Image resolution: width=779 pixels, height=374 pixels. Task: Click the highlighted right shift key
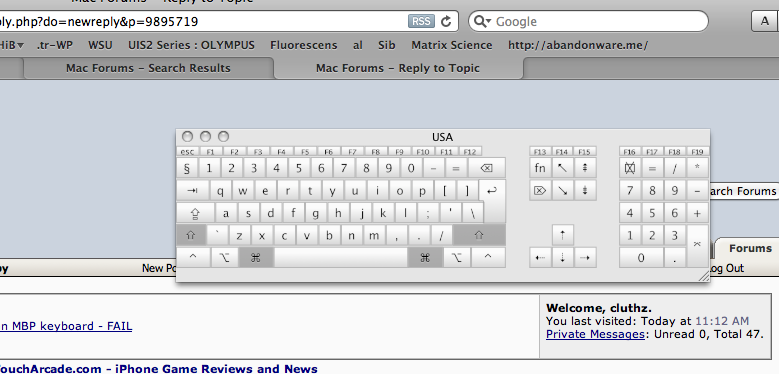tap(479, 235)
